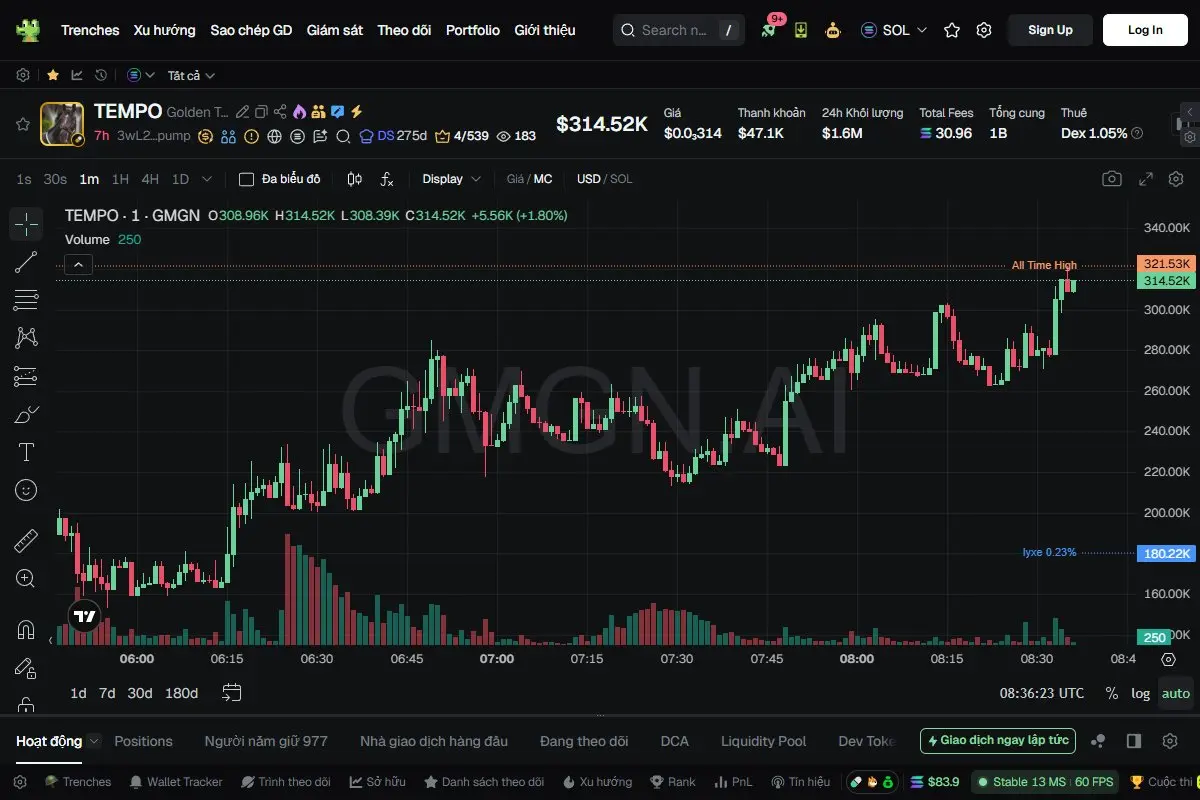The width and height of the screenshot is (1200, 800).
Task: Click the candlestick chart type icon
Action: click(354, 179)
